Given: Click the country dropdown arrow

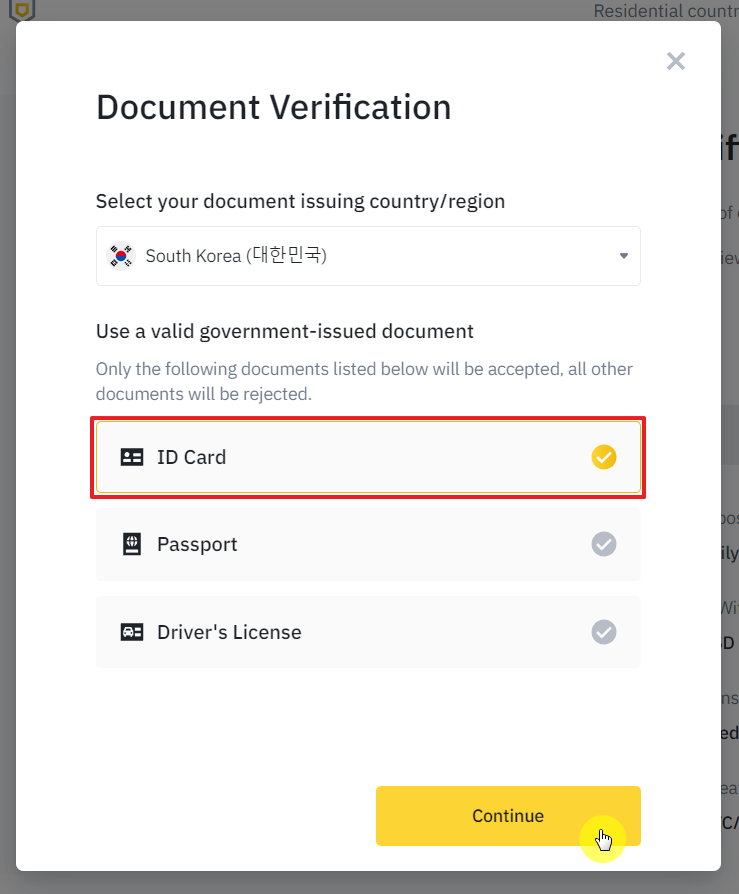Looking at the screenshot, I should (623, 256).
